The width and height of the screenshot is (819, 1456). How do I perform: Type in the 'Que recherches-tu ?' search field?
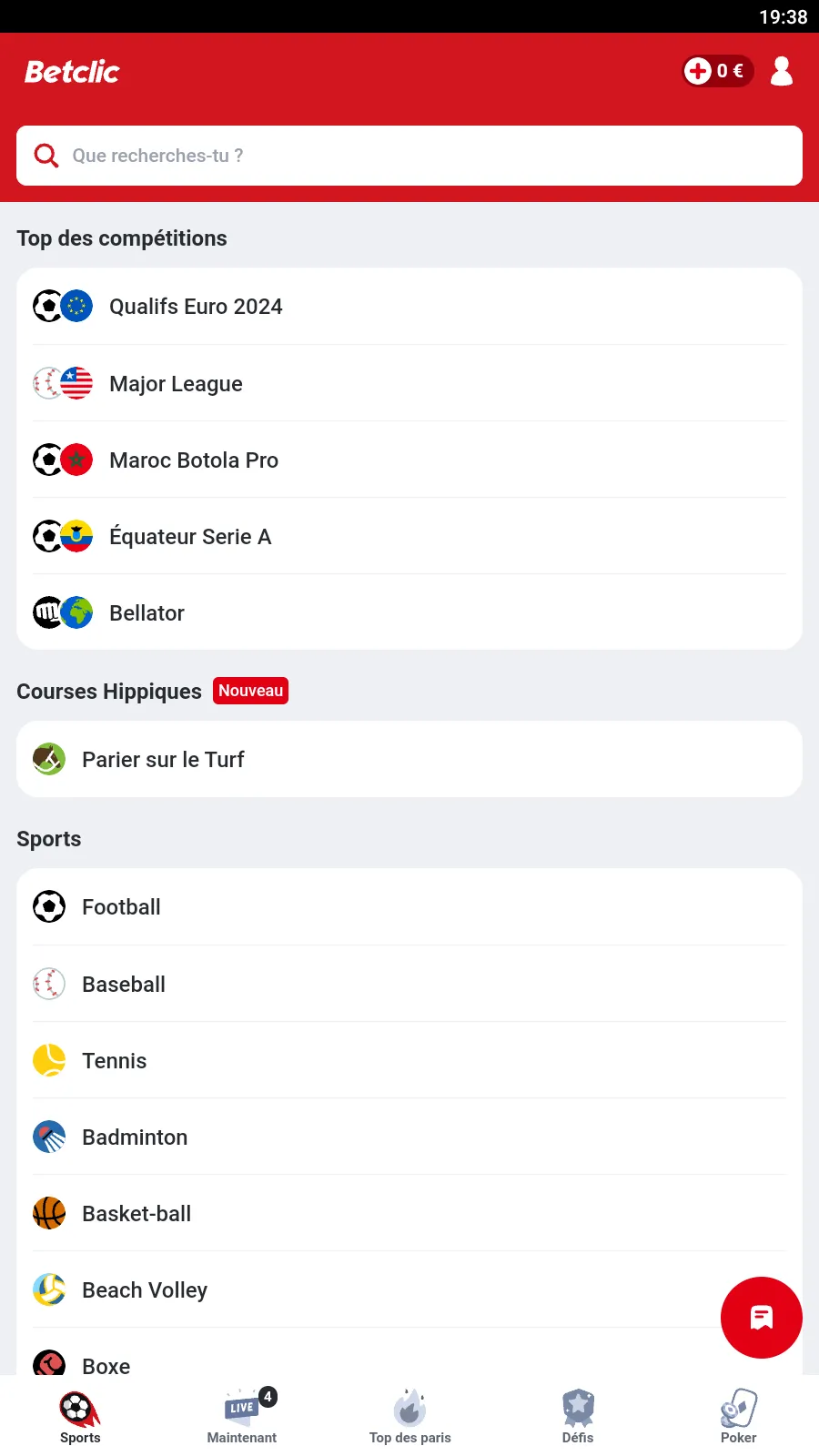click(428, 156)
